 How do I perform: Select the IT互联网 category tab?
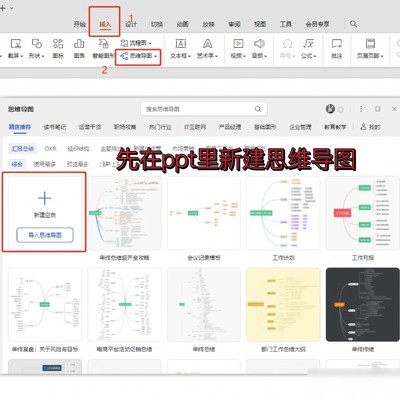click(195, 127)
